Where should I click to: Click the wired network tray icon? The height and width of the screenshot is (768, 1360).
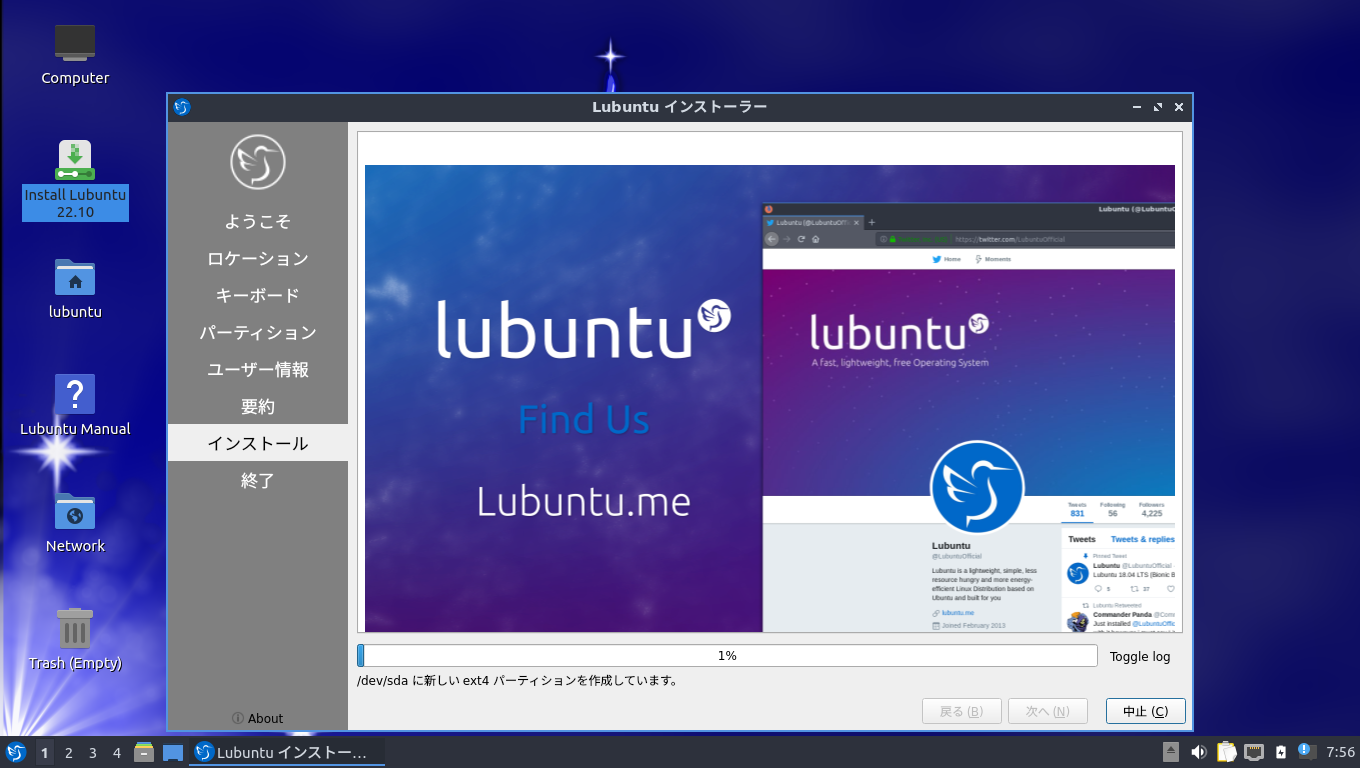point(1253,752)
